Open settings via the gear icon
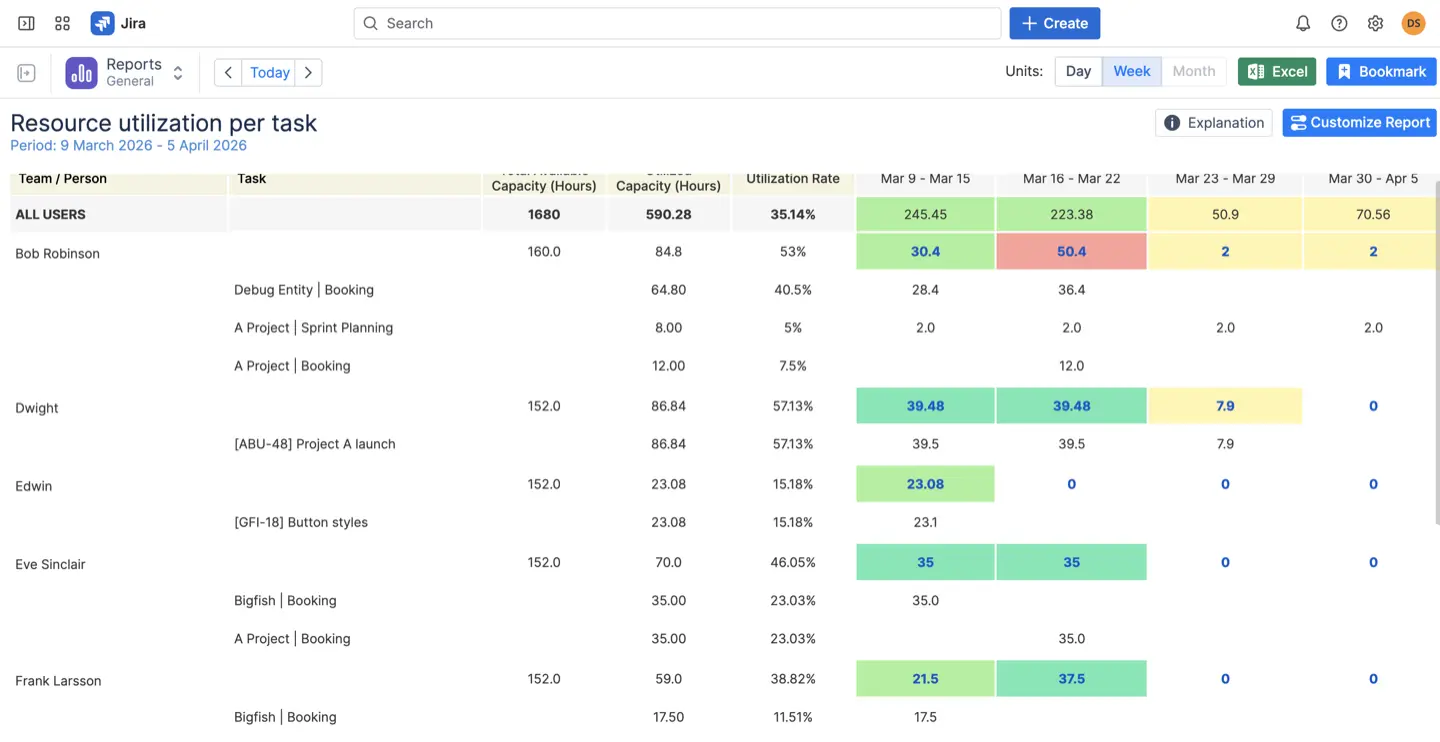Screen dimensions: 1440x742 [x=1375, y=22]
